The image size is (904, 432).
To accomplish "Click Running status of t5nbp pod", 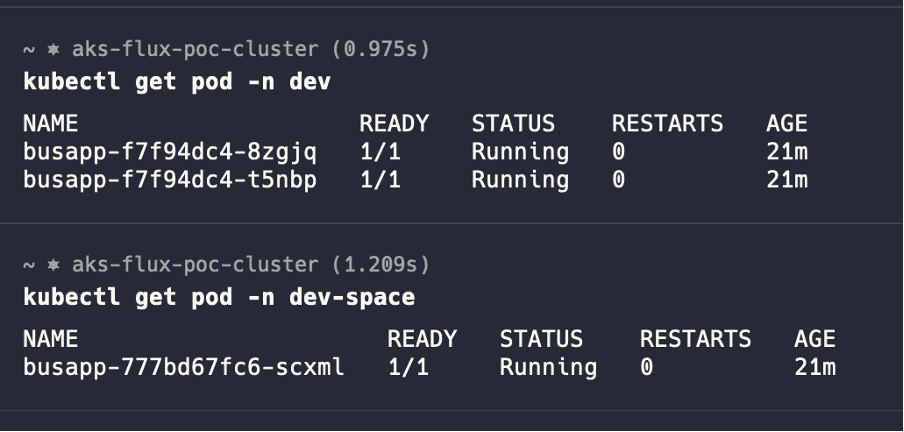I will tap(520, 180).
